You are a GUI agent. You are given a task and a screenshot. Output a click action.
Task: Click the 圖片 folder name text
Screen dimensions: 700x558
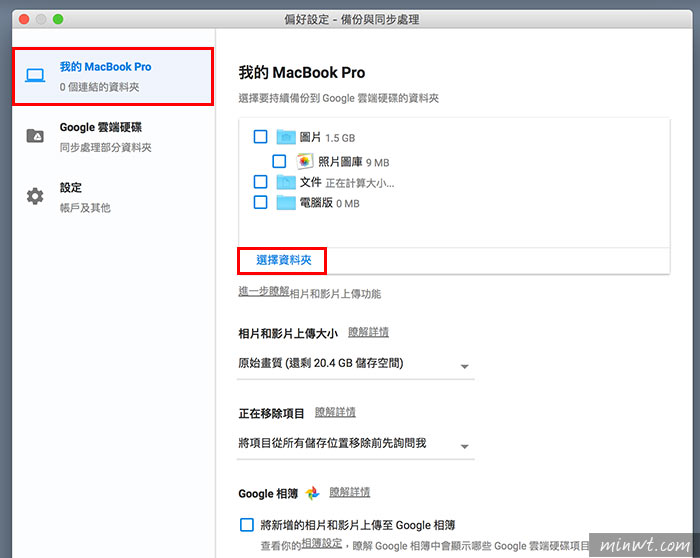[310, 137]
